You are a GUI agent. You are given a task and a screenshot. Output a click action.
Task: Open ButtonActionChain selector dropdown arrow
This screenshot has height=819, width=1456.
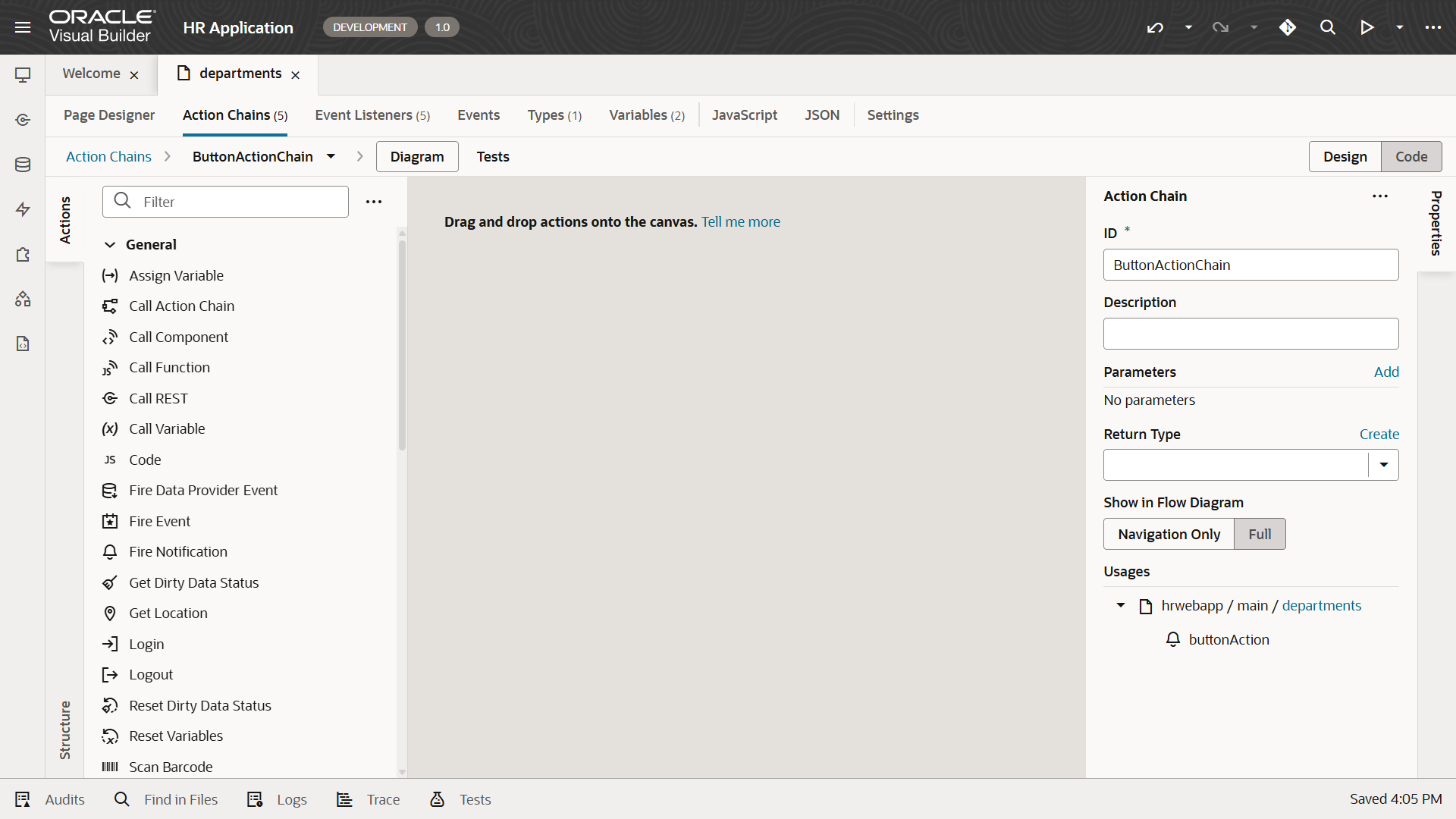tap(331, 156)
